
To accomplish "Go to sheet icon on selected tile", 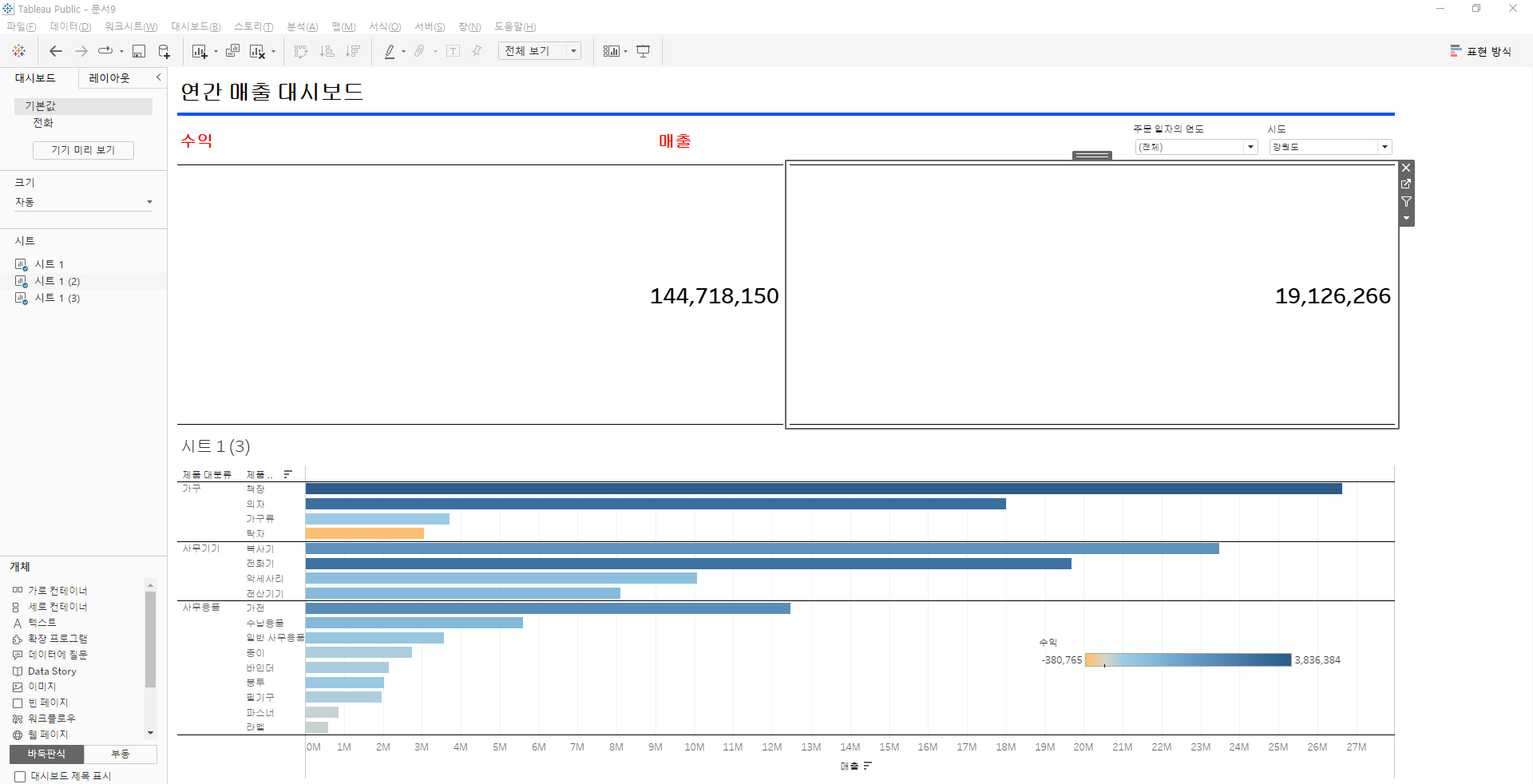I will [1406, 184].
